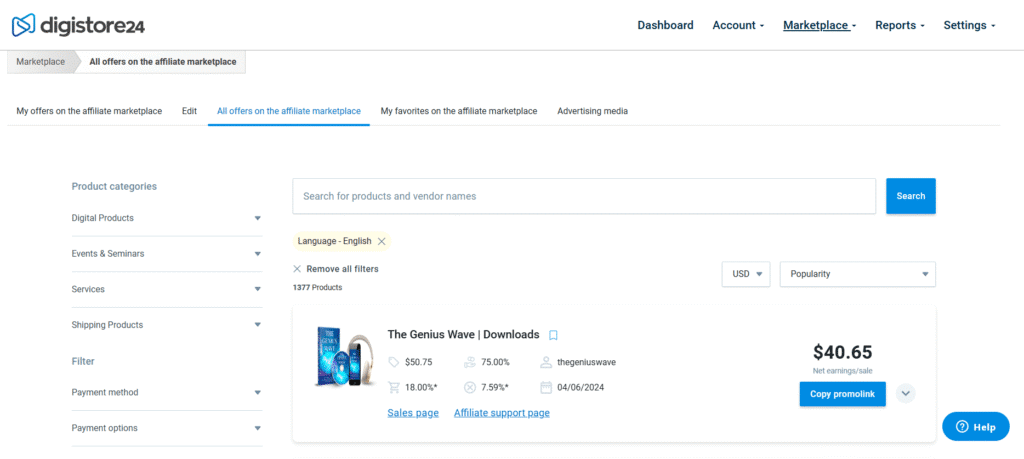
Task: Expand the Payment method filter
Action: (x=167, y=392)
